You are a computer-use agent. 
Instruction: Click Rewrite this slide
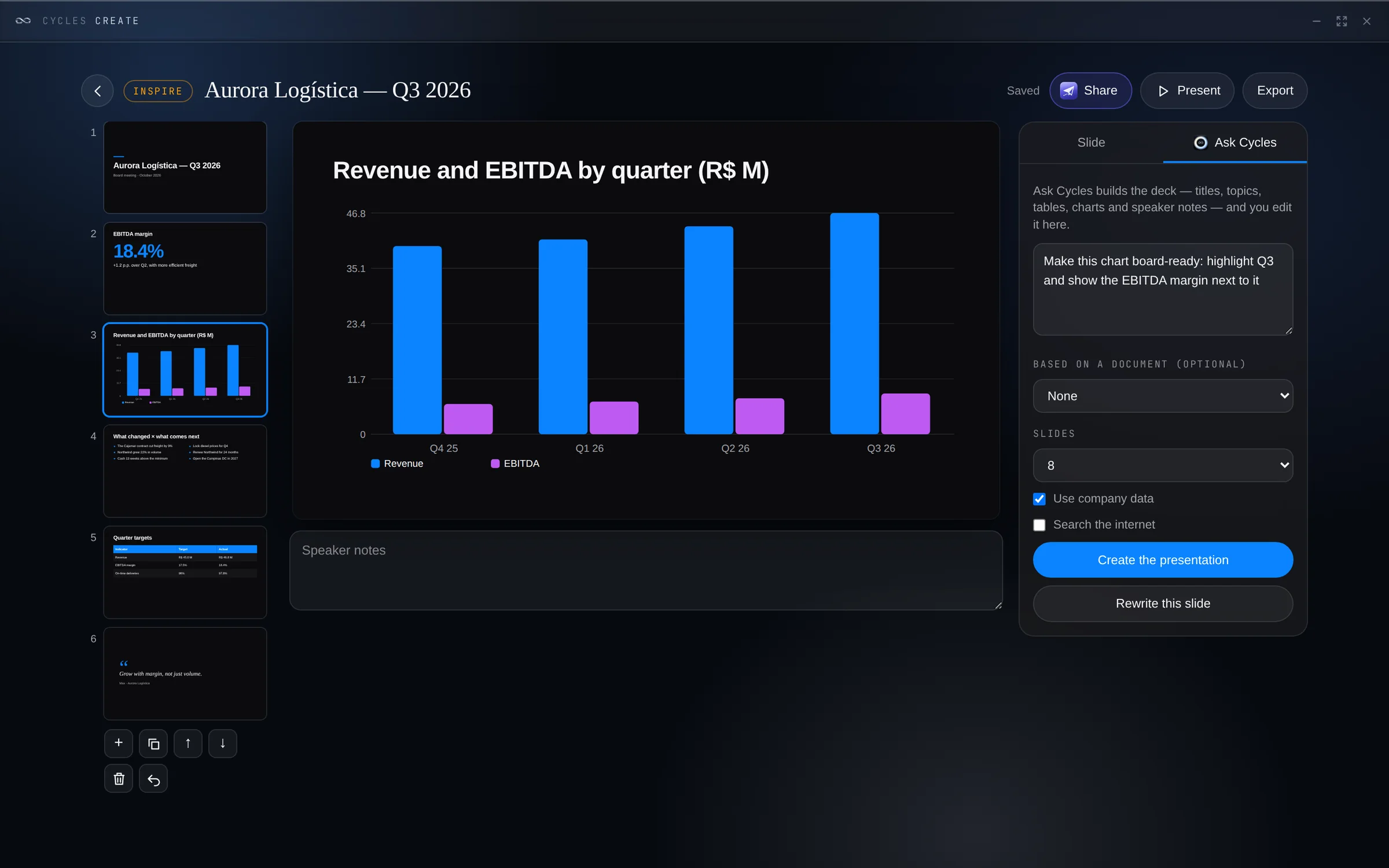[1163, 604]
